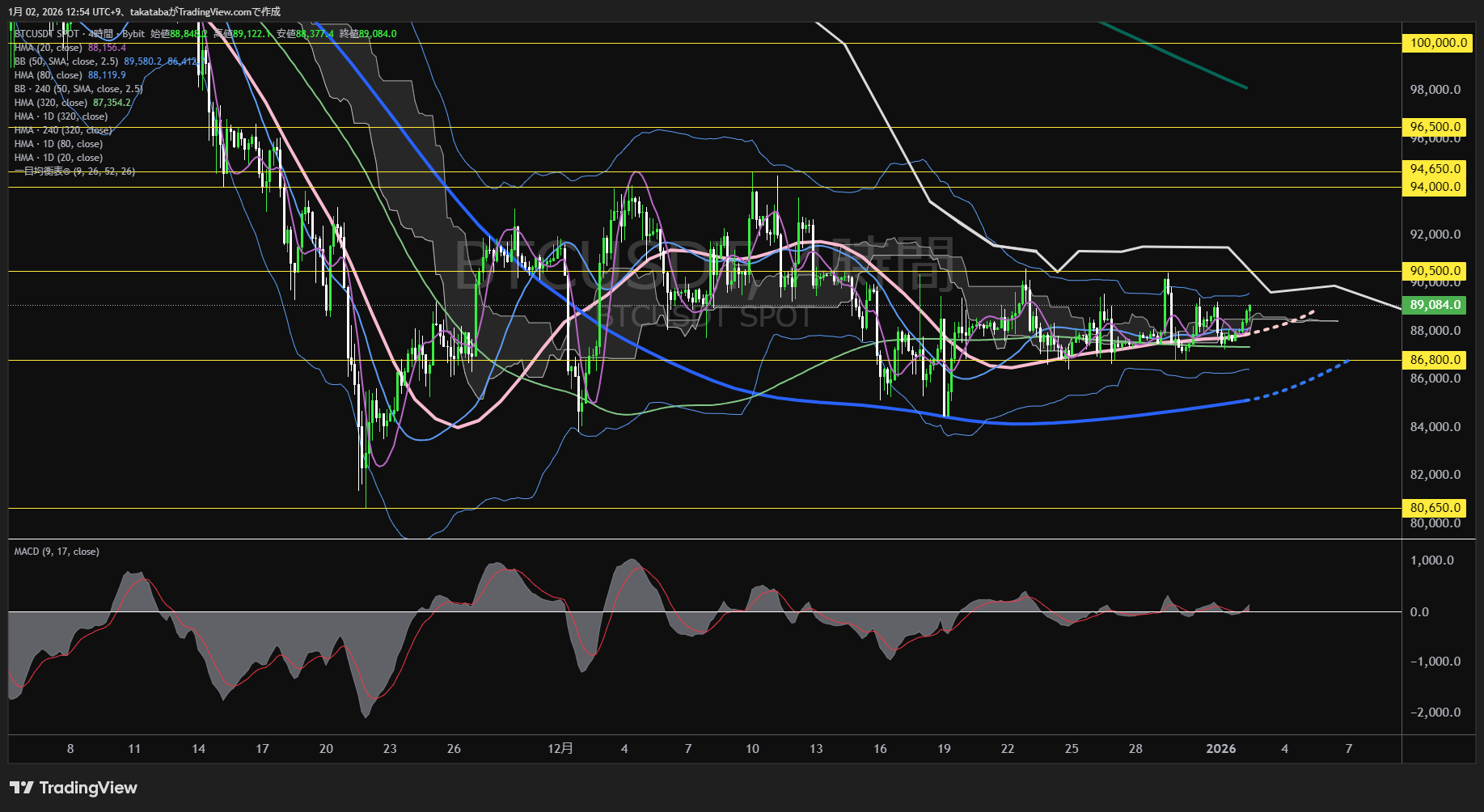This screenshot has width=1484, height=812.
Task: Click the 2026 year marker on time axis
Action: [x=1220, y=749]
